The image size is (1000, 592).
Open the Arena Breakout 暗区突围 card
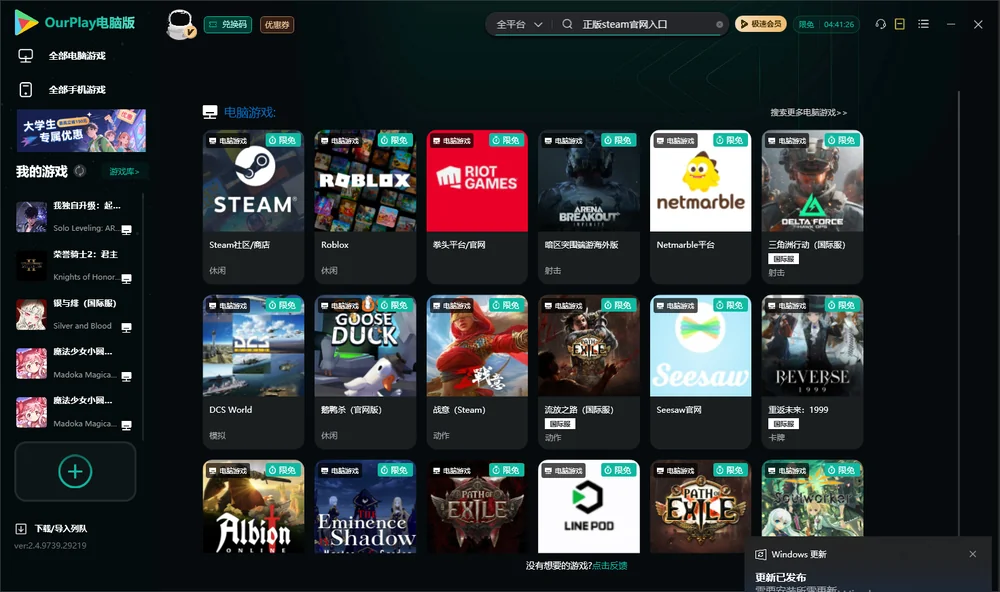[x=589, y=207]
